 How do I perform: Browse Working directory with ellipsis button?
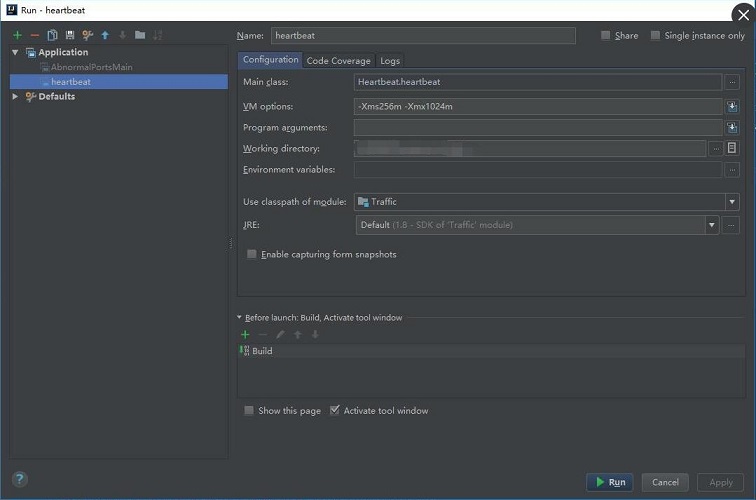pos(716,149)
